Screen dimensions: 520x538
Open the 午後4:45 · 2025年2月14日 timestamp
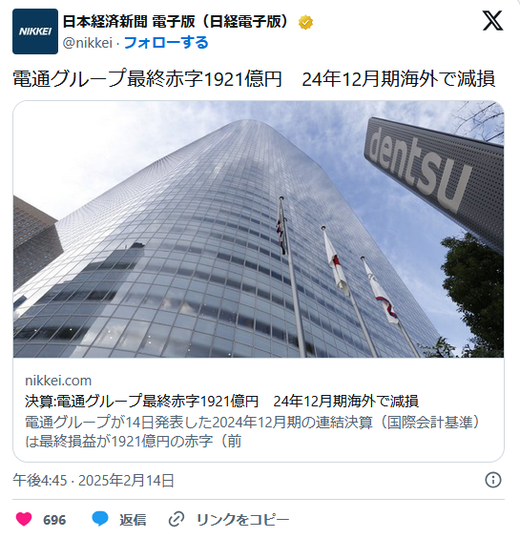[94, 480]
